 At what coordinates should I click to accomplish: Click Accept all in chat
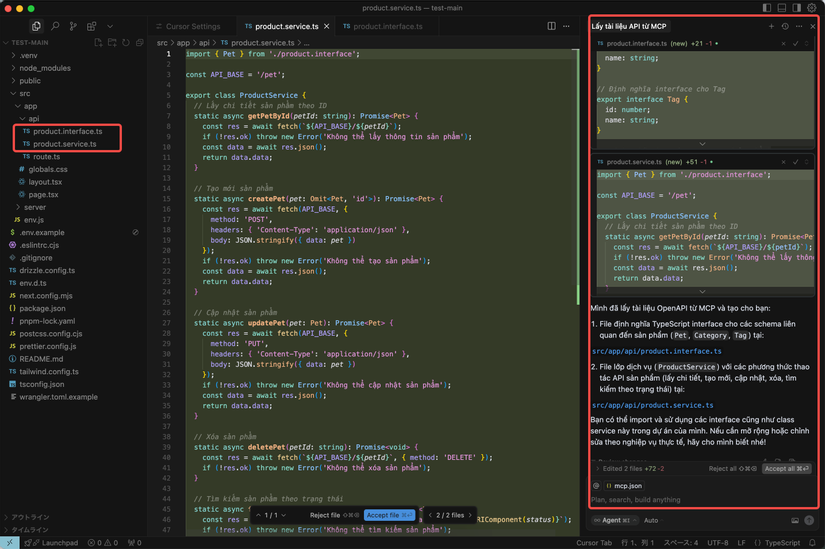click(x=787, y=468)
